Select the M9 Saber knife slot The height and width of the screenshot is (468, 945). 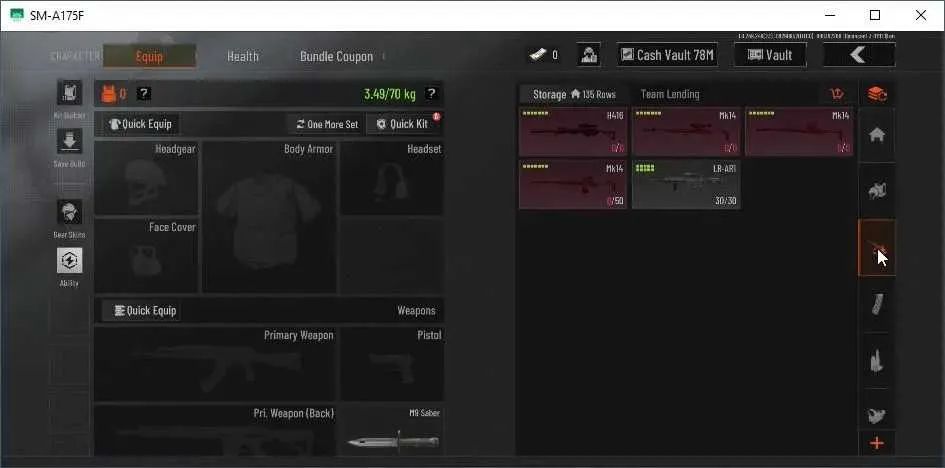[392, 430]
